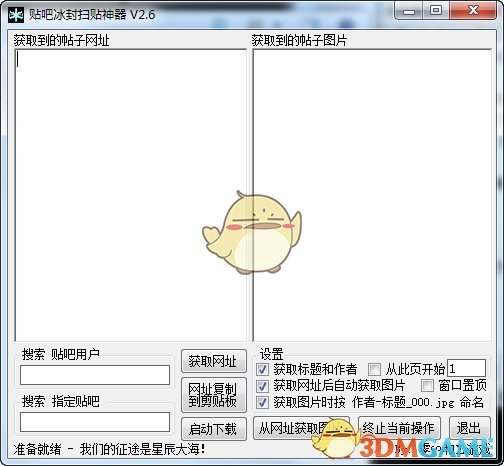Enable the 从此页开始 checkbox
Viewport: 504px width, 466px height.
pyautogui.click(x=374, y=369)
